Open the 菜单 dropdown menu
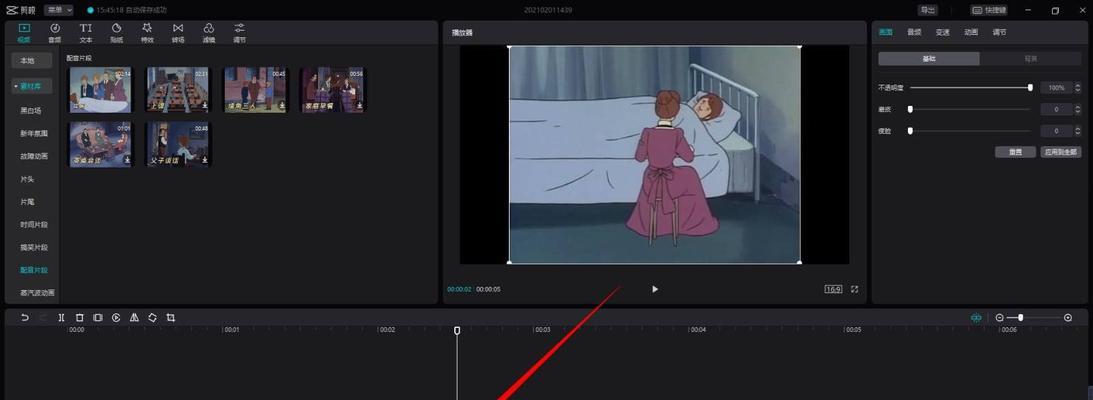Screen dimensions: 1093x400 pos(59,10)
